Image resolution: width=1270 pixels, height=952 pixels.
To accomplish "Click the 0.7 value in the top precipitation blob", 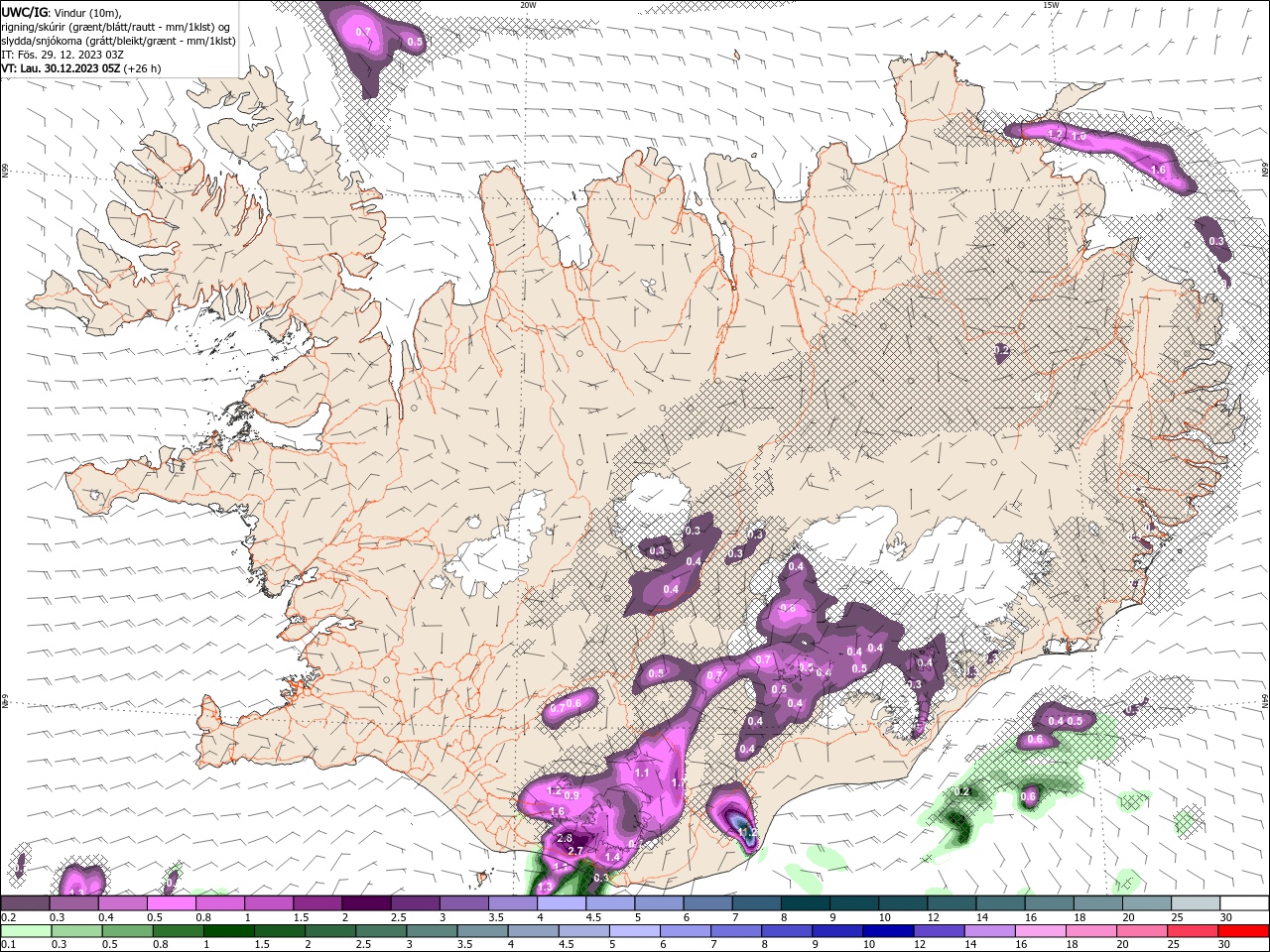I will click(363, 32).
